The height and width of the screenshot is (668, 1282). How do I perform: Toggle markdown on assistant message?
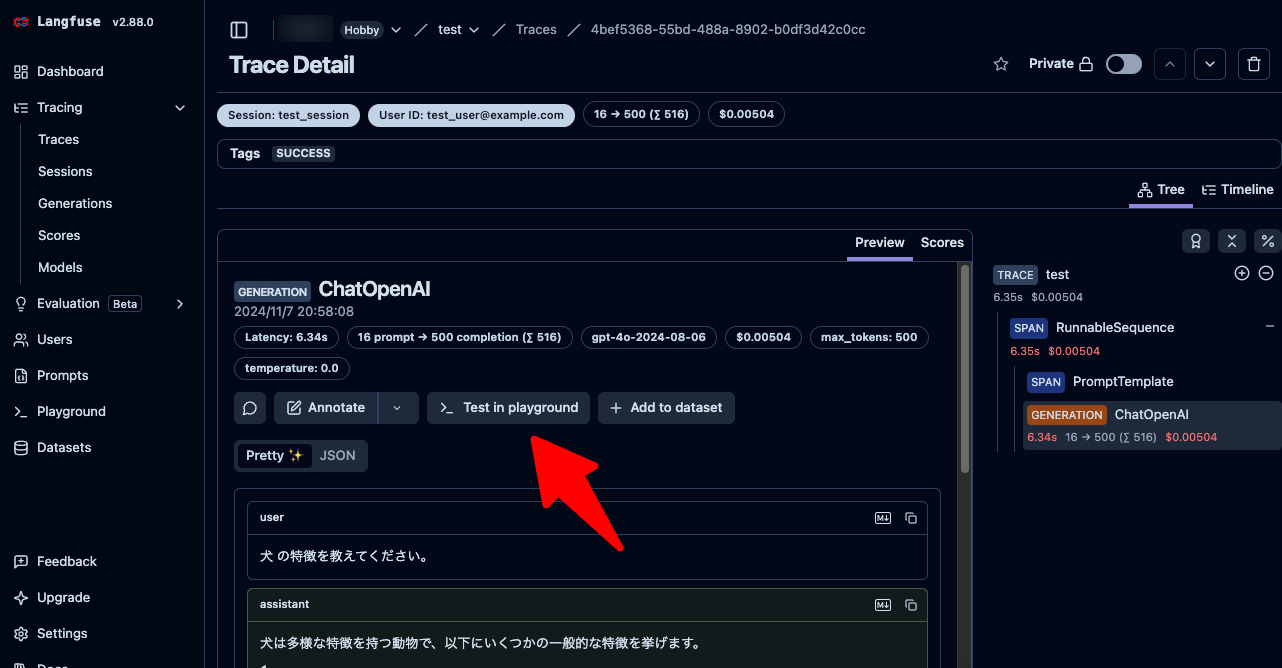pyautogui.click(x=883, y=605)
